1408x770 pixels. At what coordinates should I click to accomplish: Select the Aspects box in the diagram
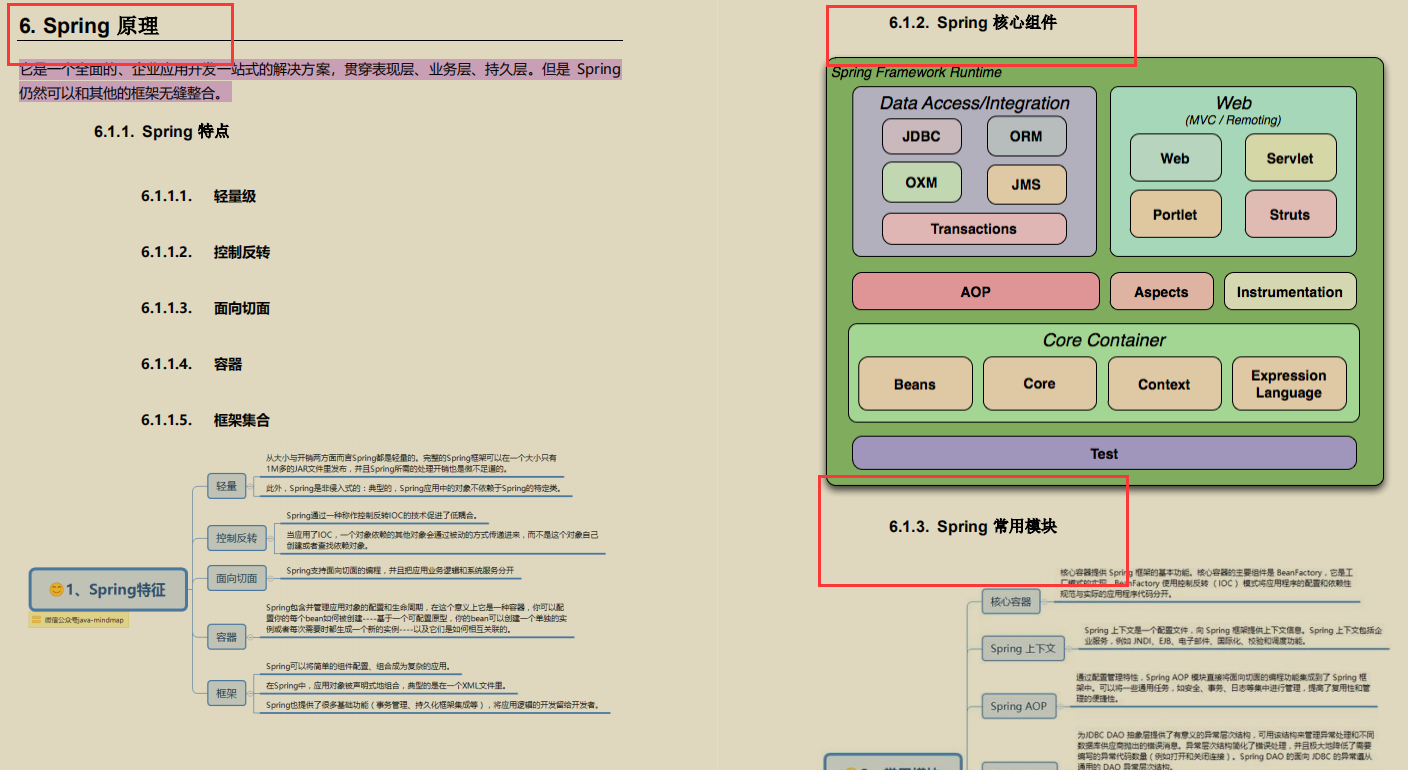tap(1161, 292)
